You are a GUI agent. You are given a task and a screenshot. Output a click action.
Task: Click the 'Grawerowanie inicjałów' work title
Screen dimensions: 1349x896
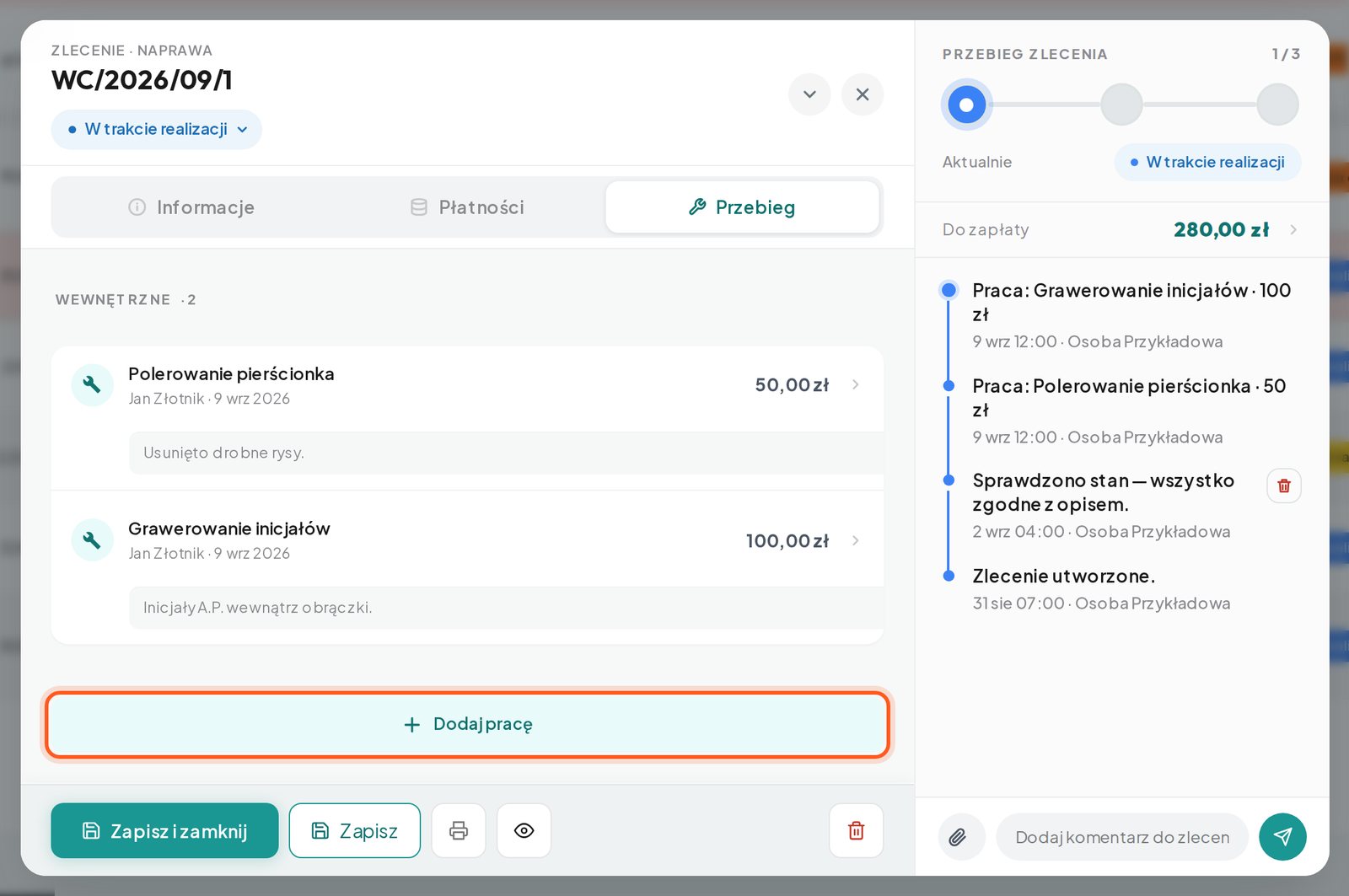229,528
